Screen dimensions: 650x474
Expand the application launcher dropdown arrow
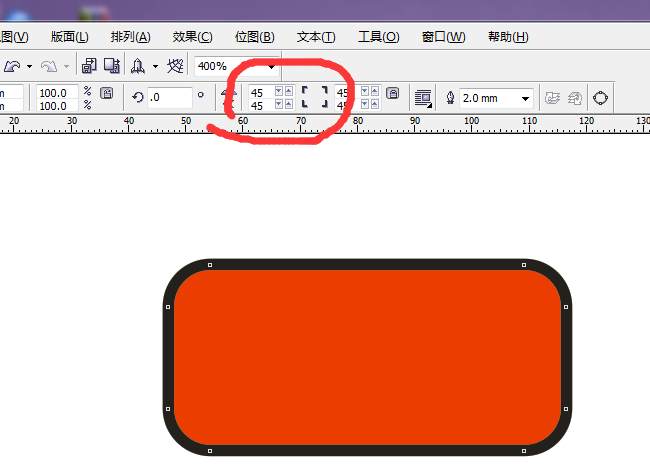155,66
